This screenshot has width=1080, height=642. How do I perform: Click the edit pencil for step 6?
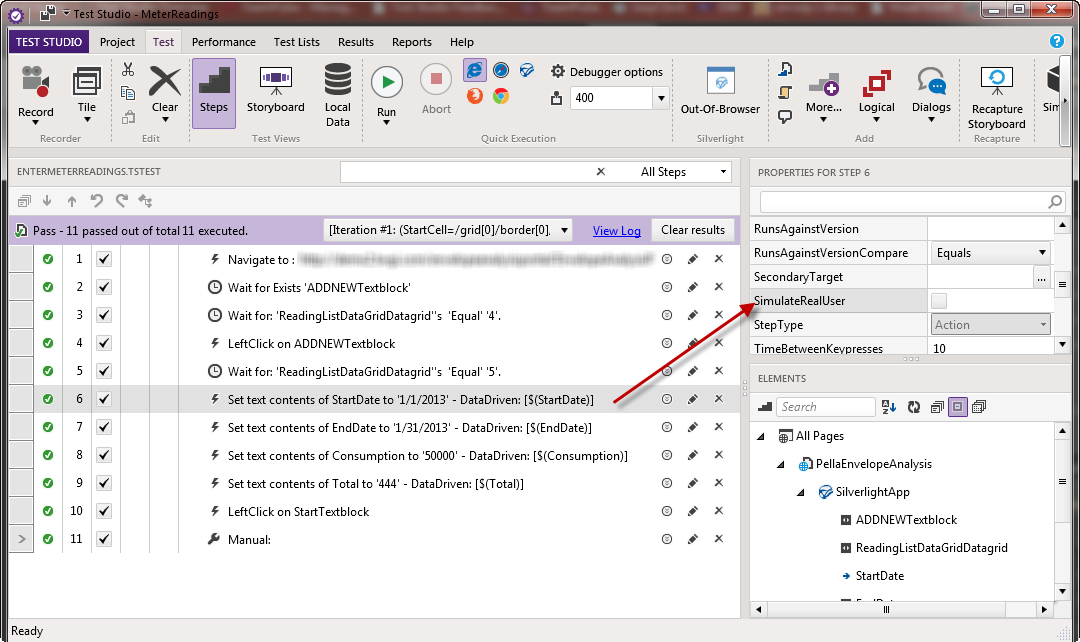(x=692, y=399)
